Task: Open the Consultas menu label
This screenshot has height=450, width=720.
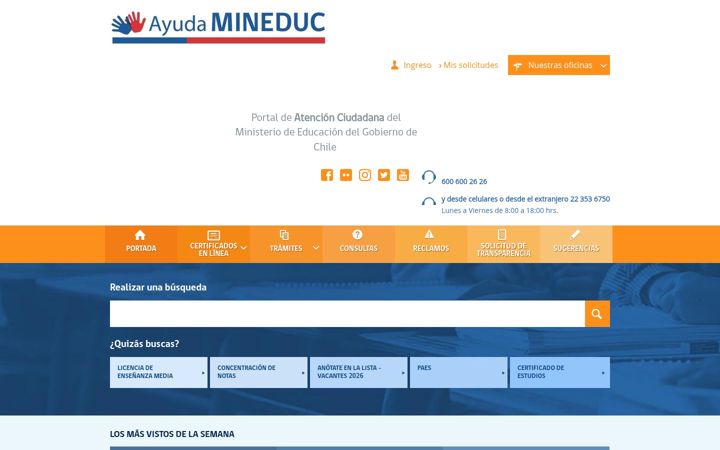Action: point(358,248)
